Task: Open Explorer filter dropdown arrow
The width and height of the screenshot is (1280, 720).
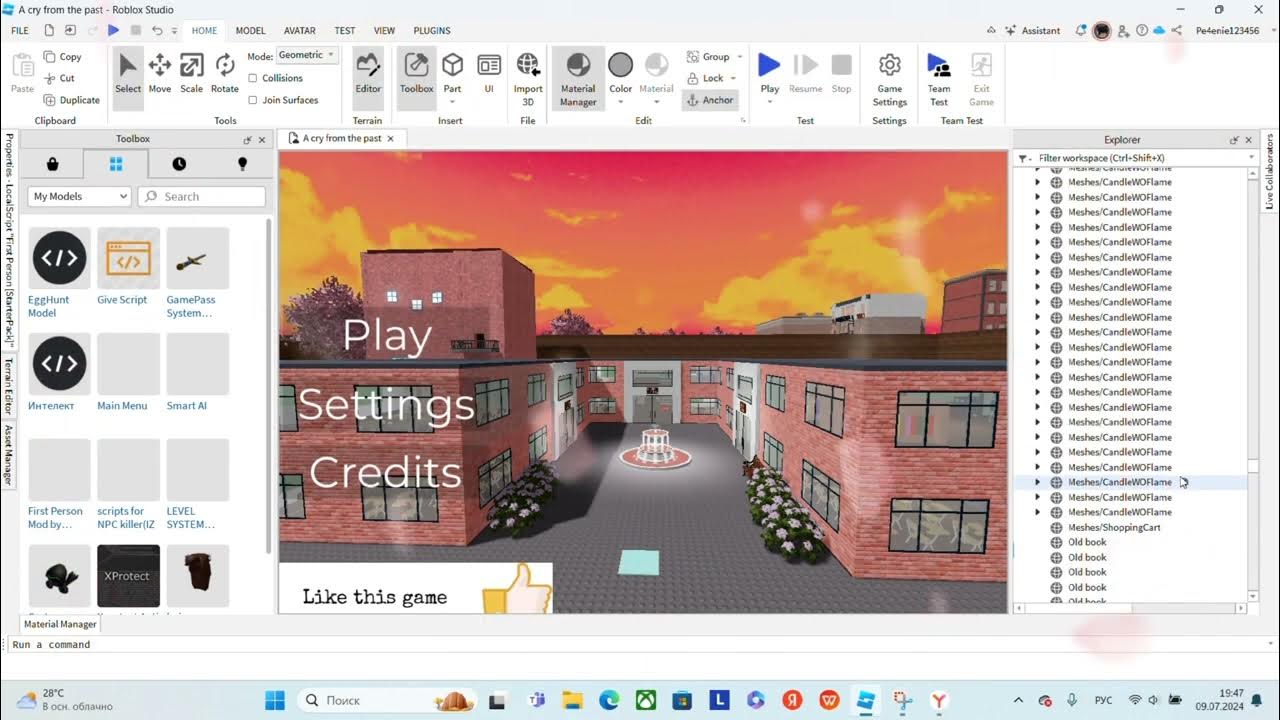Action: (1250, 158)
